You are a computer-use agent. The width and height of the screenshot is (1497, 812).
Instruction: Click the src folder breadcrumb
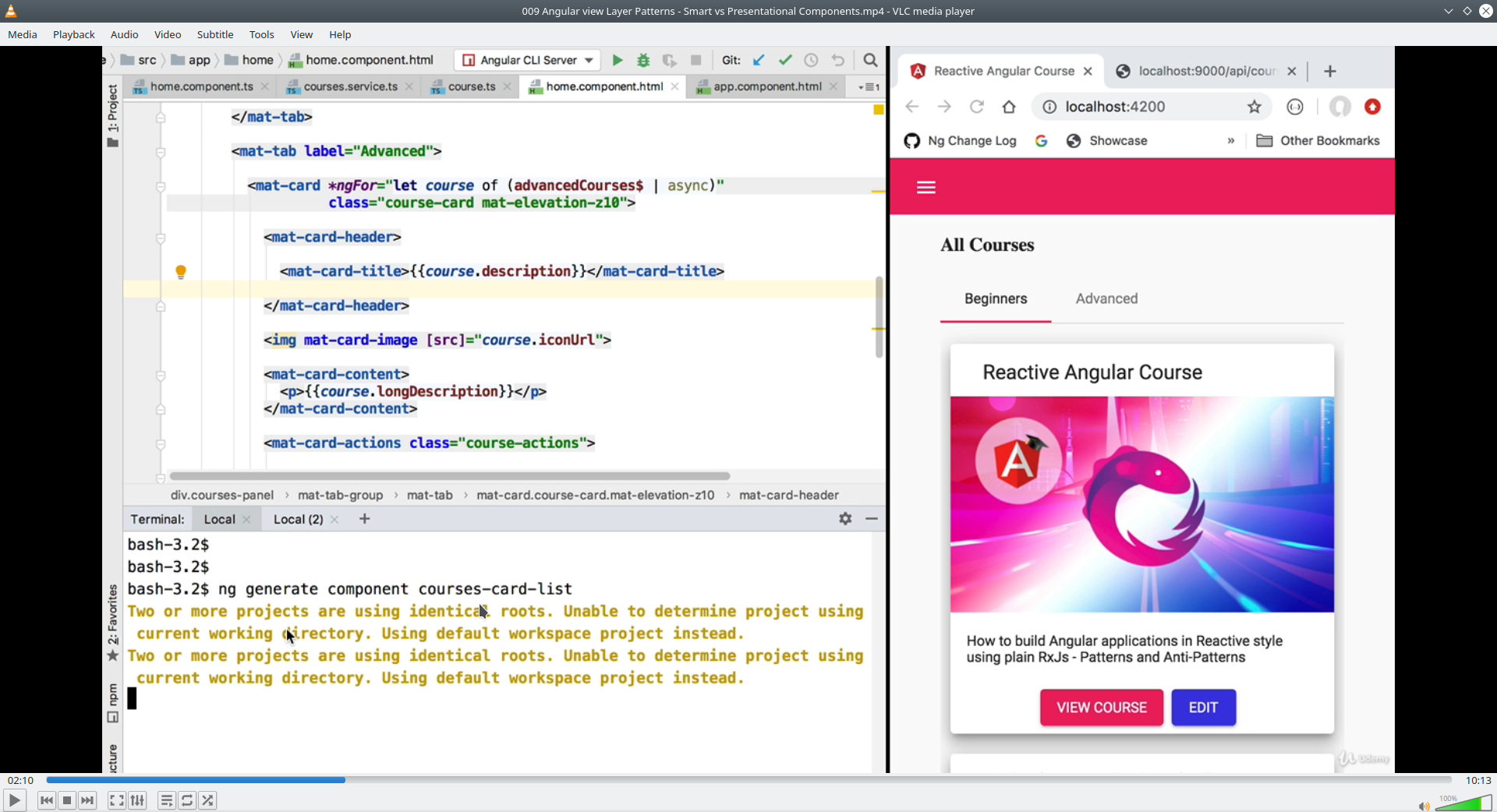coord(139,60)
